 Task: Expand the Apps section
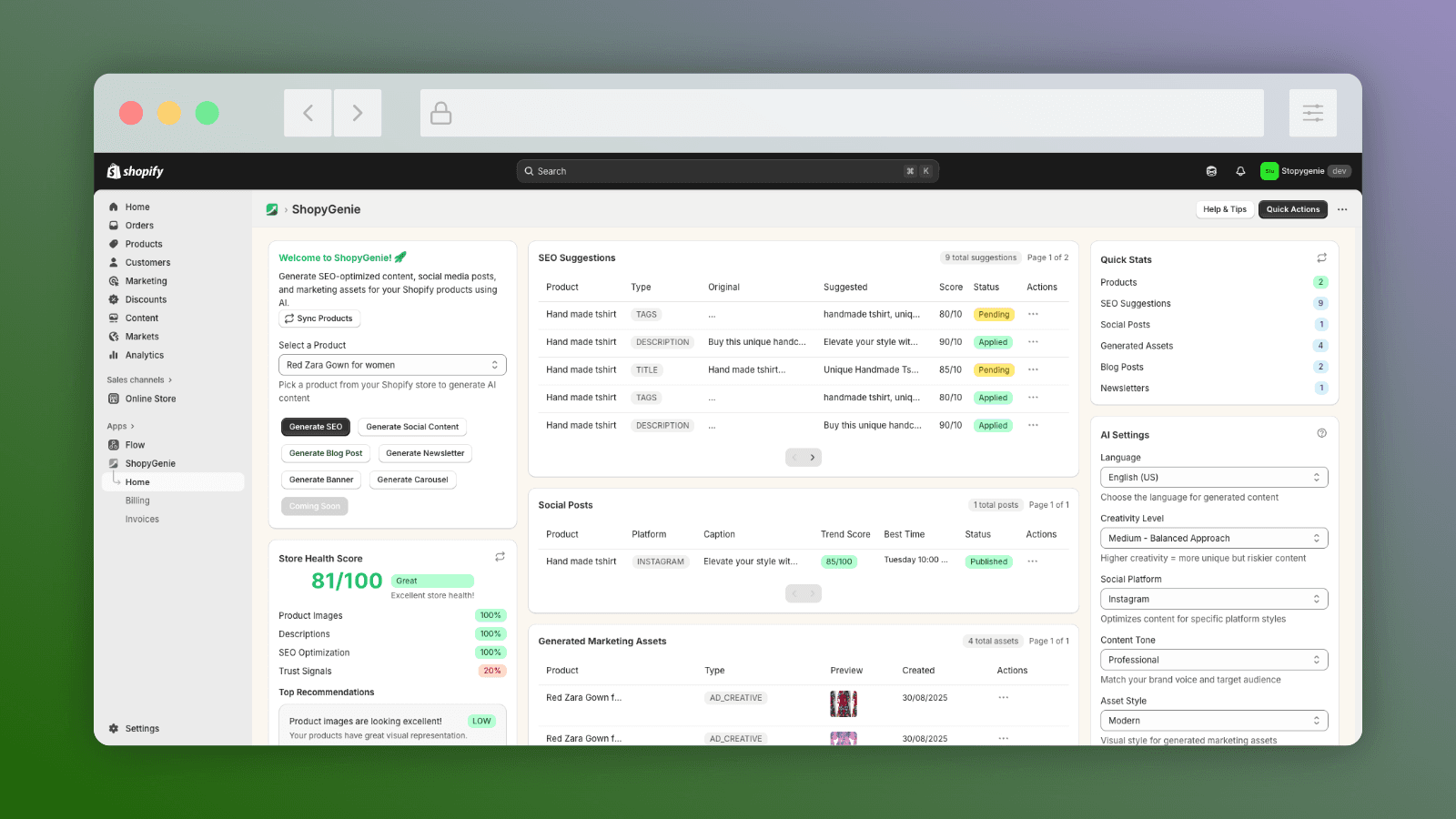pos(120,426)
